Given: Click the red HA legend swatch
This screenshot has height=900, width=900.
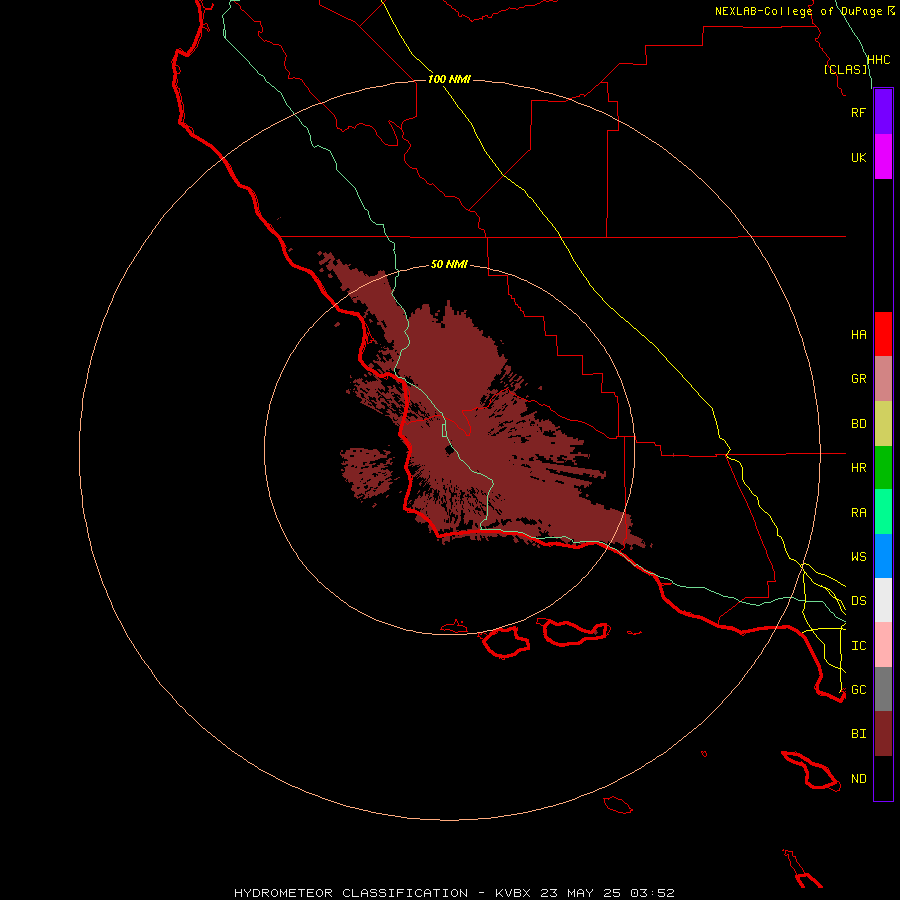Looking at the screenshot, I should [x=883, y=334].
